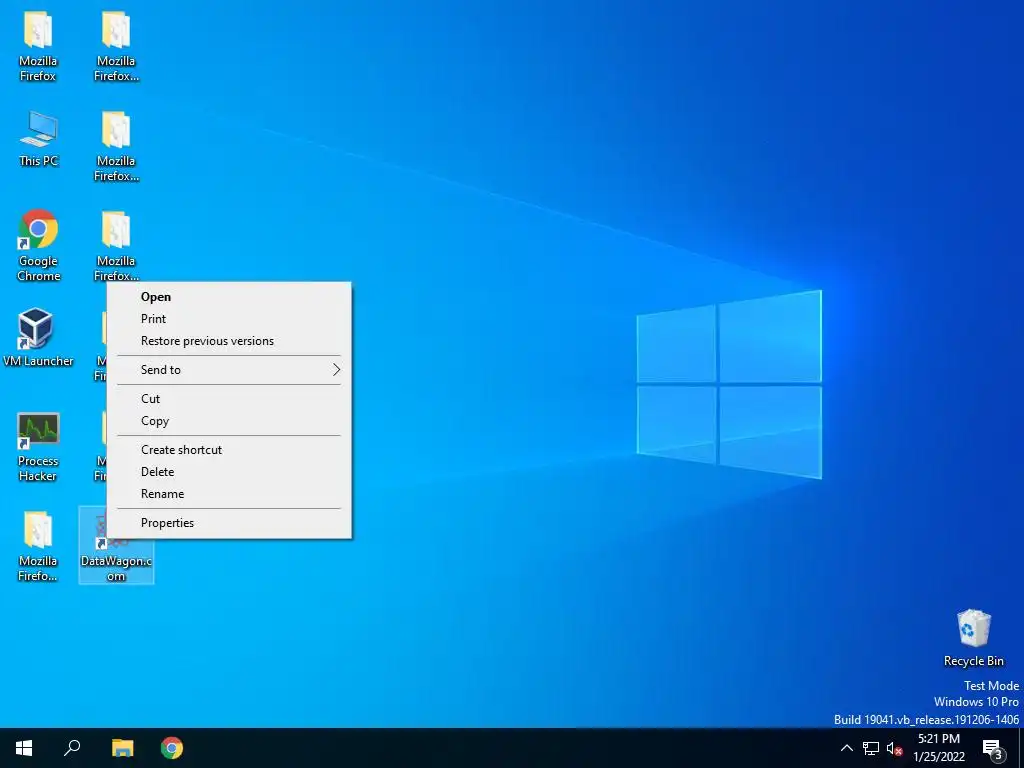The height and width of the screenshot is (768, 1024).
Task: Open the Windows Start menu
Action: [24, 748]
